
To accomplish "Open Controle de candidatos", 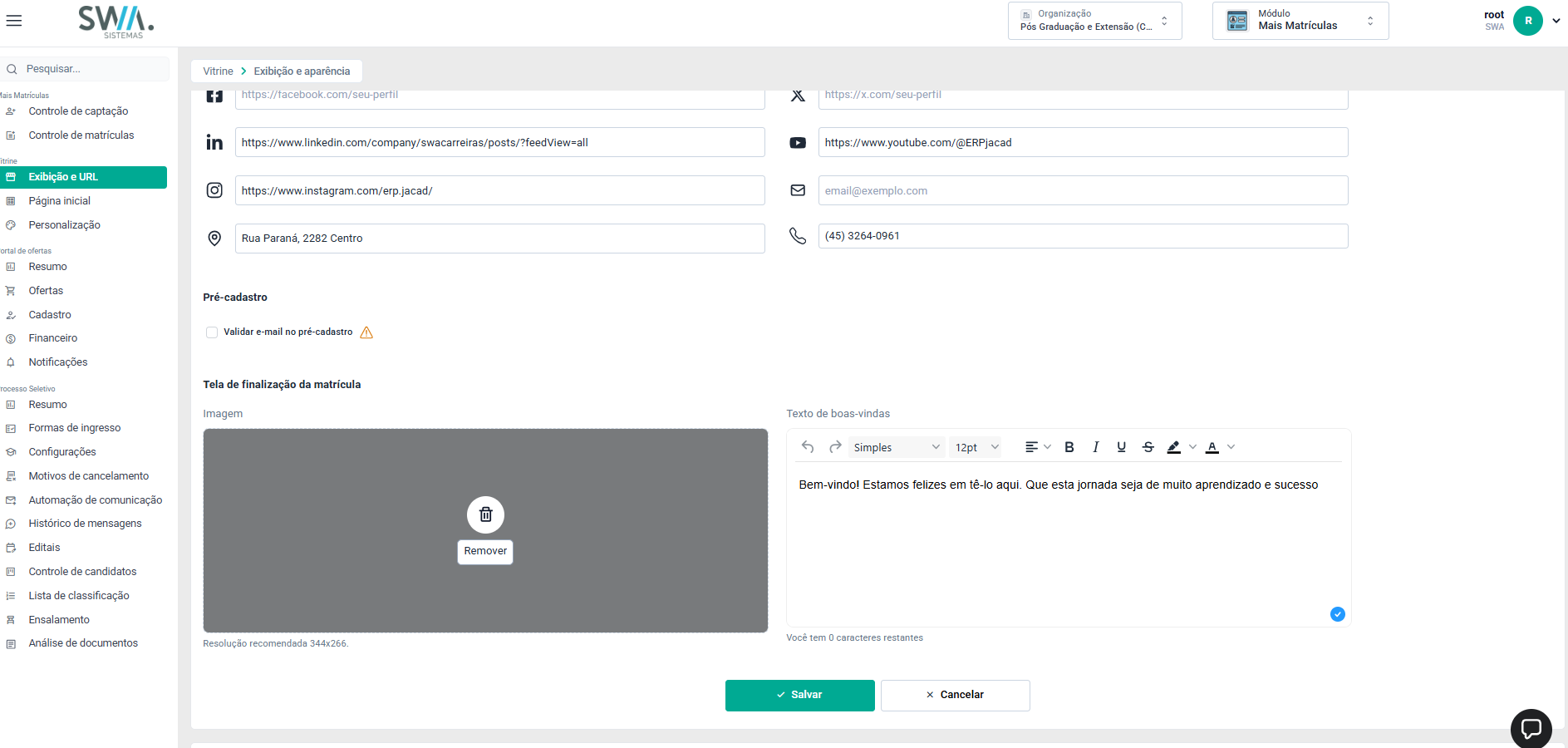I will (83, 572).
